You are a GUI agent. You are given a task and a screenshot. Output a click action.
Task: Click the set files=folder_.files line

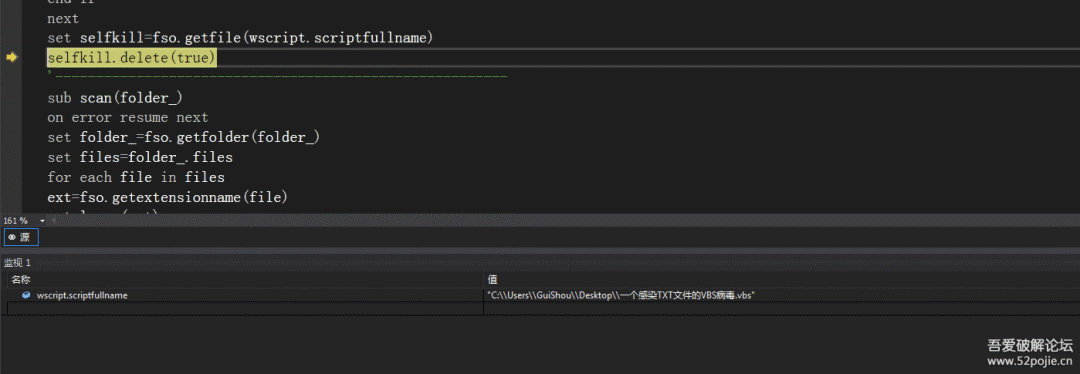140,157
